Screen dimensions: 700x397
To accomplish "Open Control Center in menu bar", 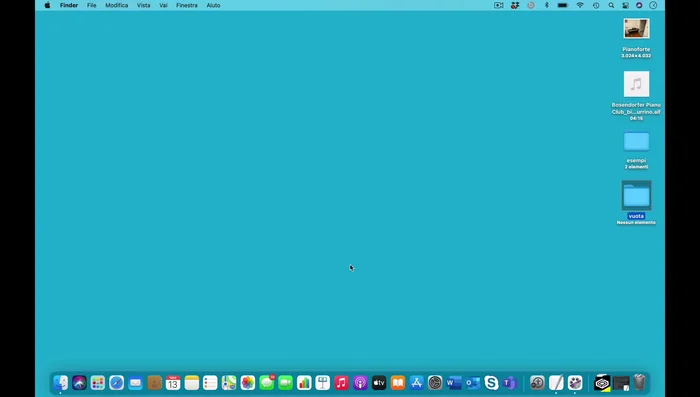I will 625,5.
